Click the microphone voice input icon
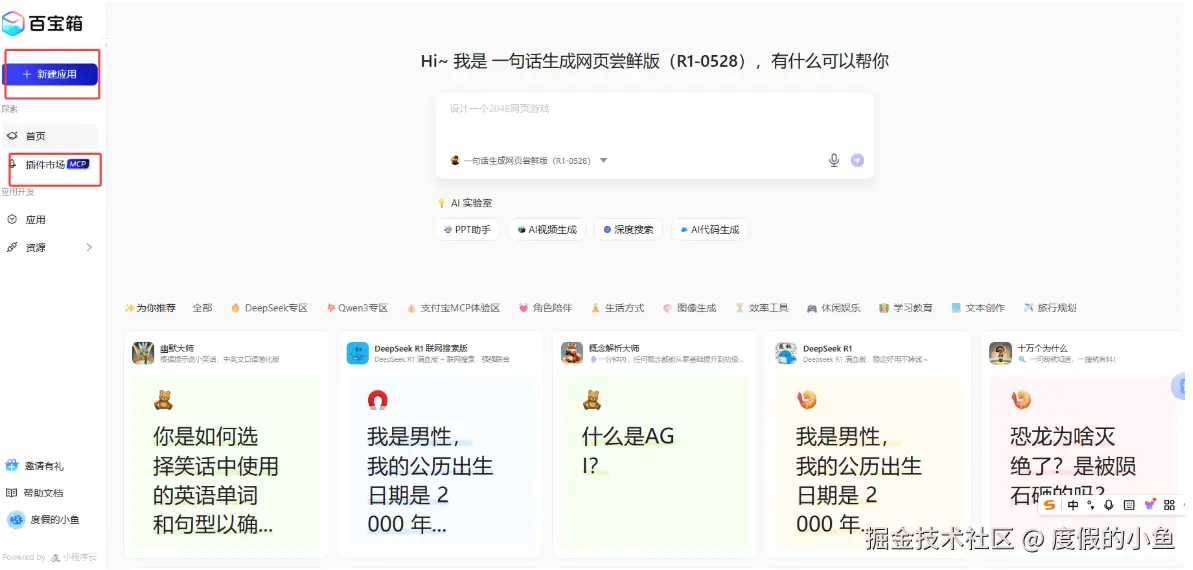This screenshot has width=1193, height=570. pos(834,160)
